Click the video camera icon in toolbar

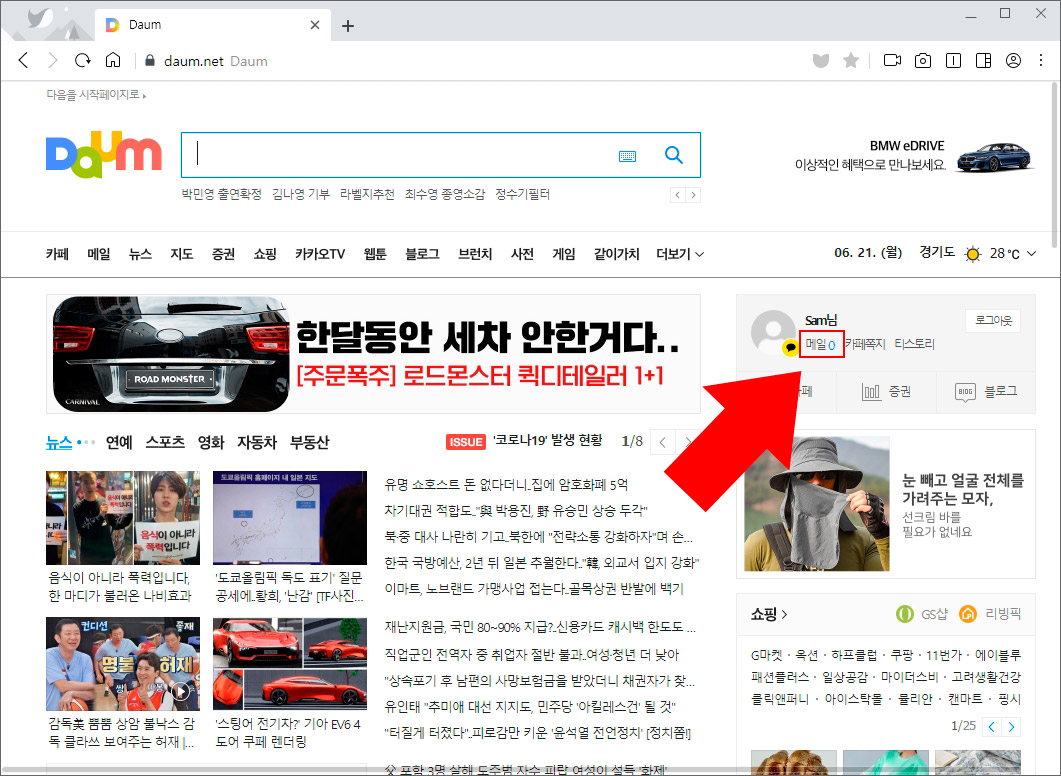[x=893, y=61]
